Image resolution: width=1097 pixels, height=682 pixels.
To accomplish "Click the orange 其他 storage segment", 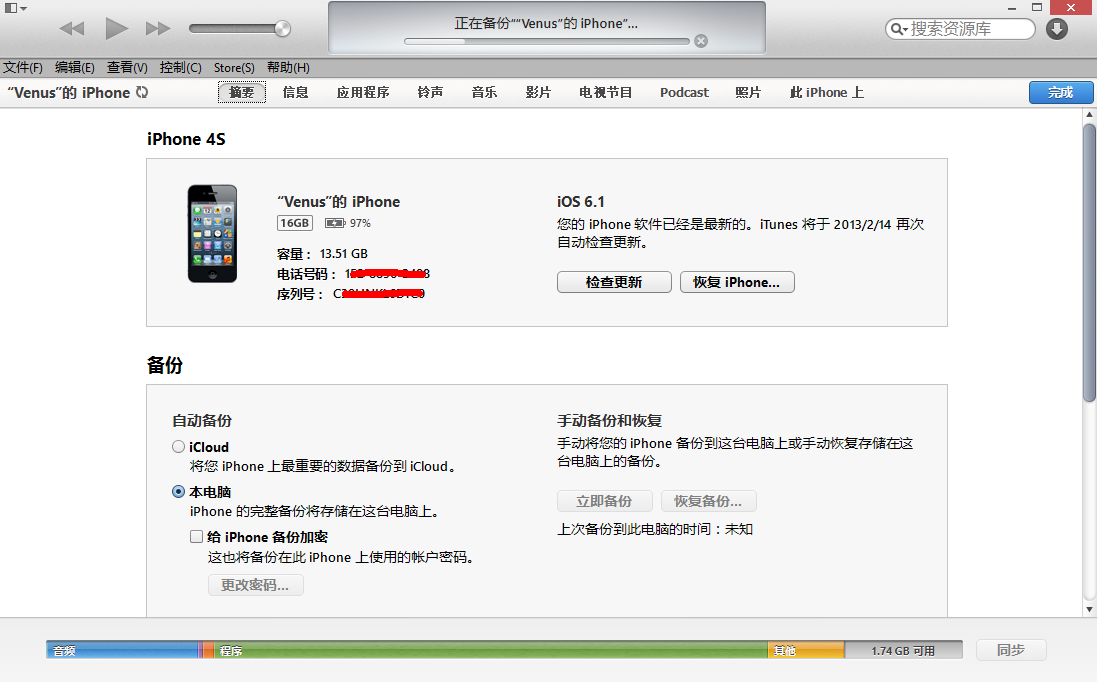I will [x=806, y=650].
